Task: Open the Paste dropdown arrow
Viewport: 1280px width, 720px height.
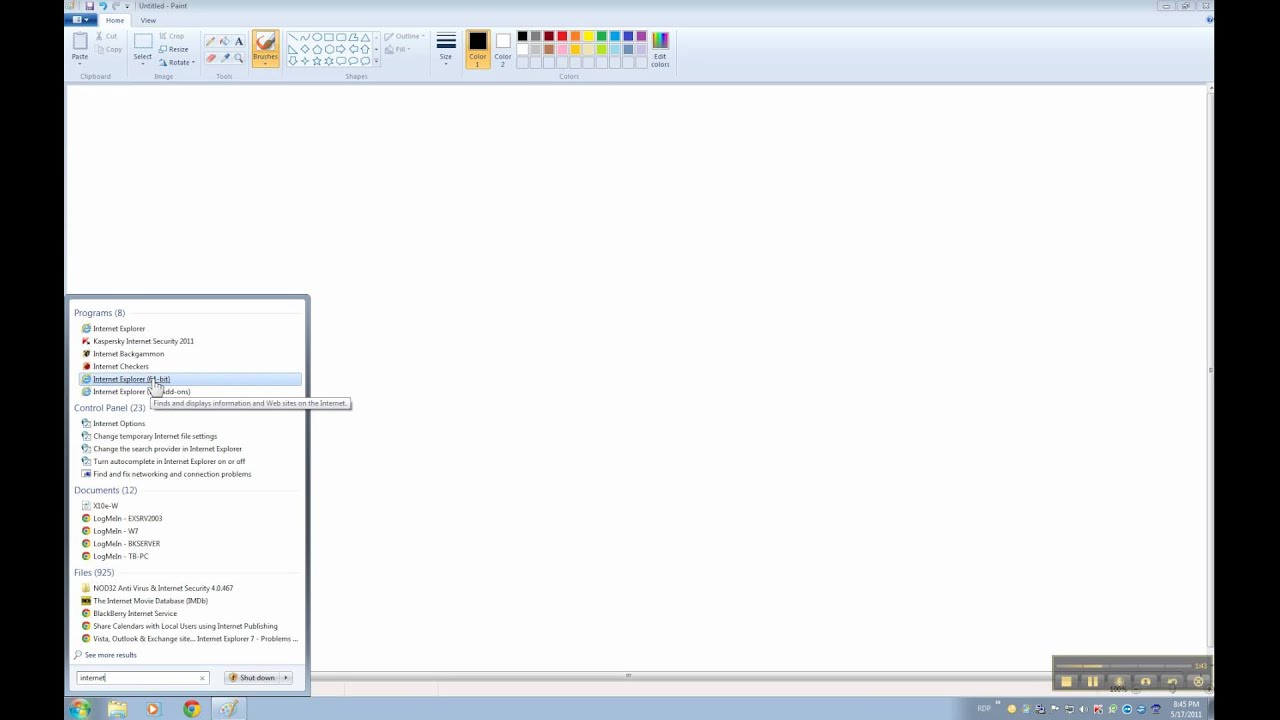Action: (80, 63)
